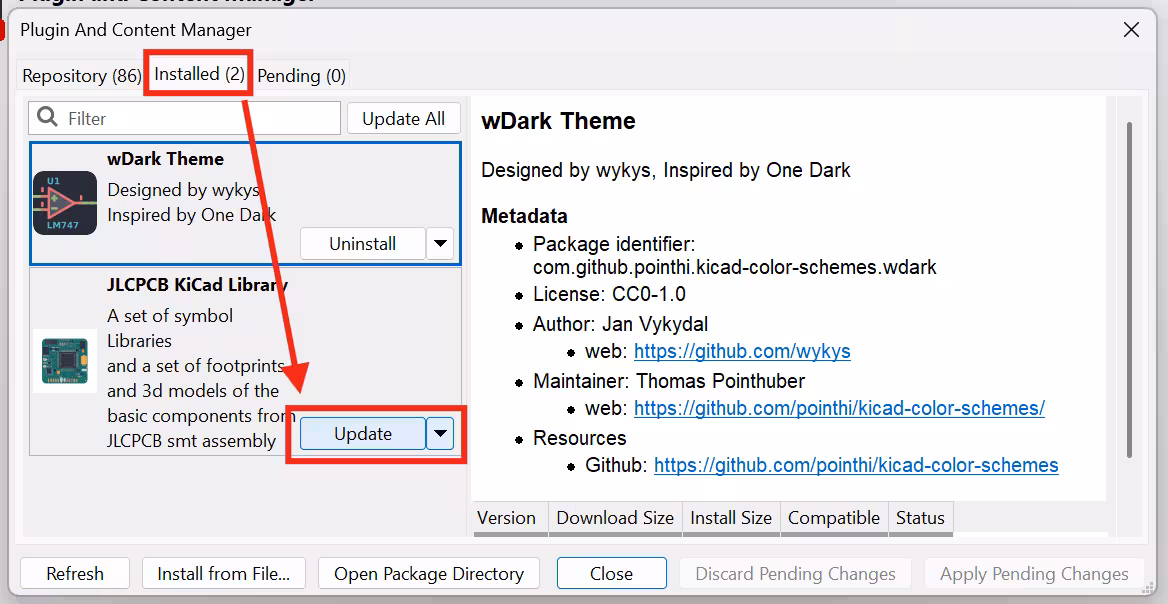Open the Package Directory
Image resolution: width=1168 pixels, height=604 pixels.
point(428,573)
